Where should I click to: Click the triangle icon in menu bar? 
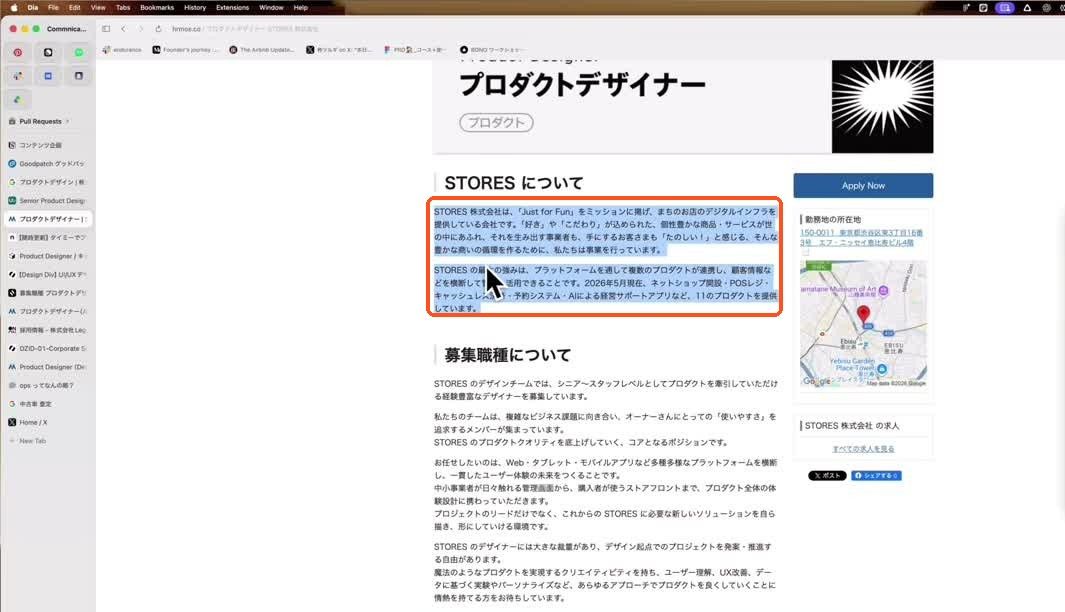coord(1027,7)
